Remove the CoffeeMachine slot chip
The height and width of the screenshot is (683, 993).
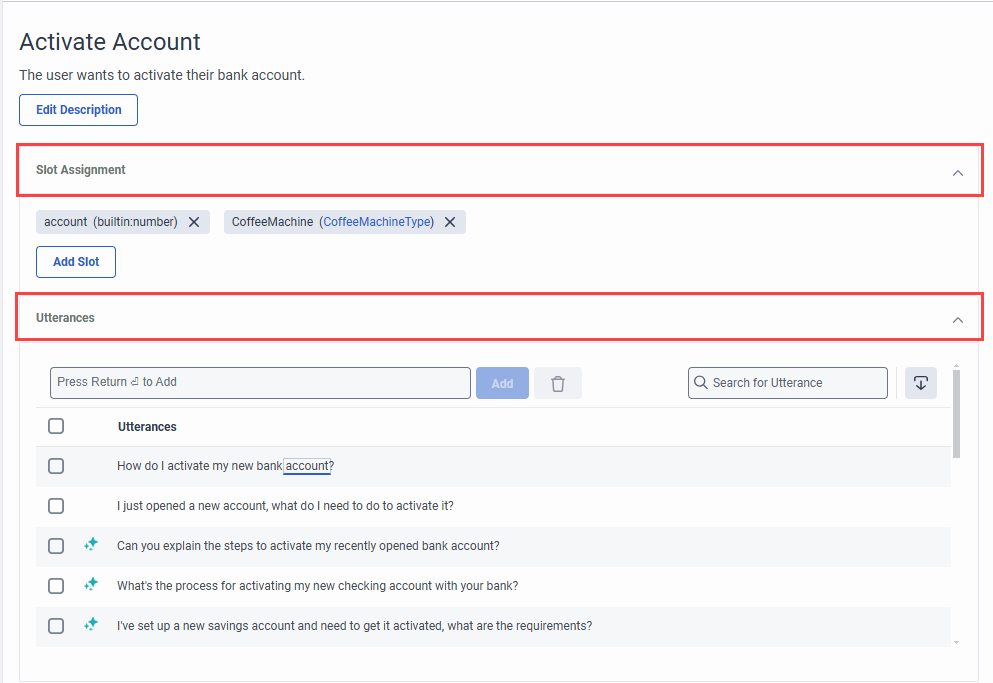[x=450, y=222]
